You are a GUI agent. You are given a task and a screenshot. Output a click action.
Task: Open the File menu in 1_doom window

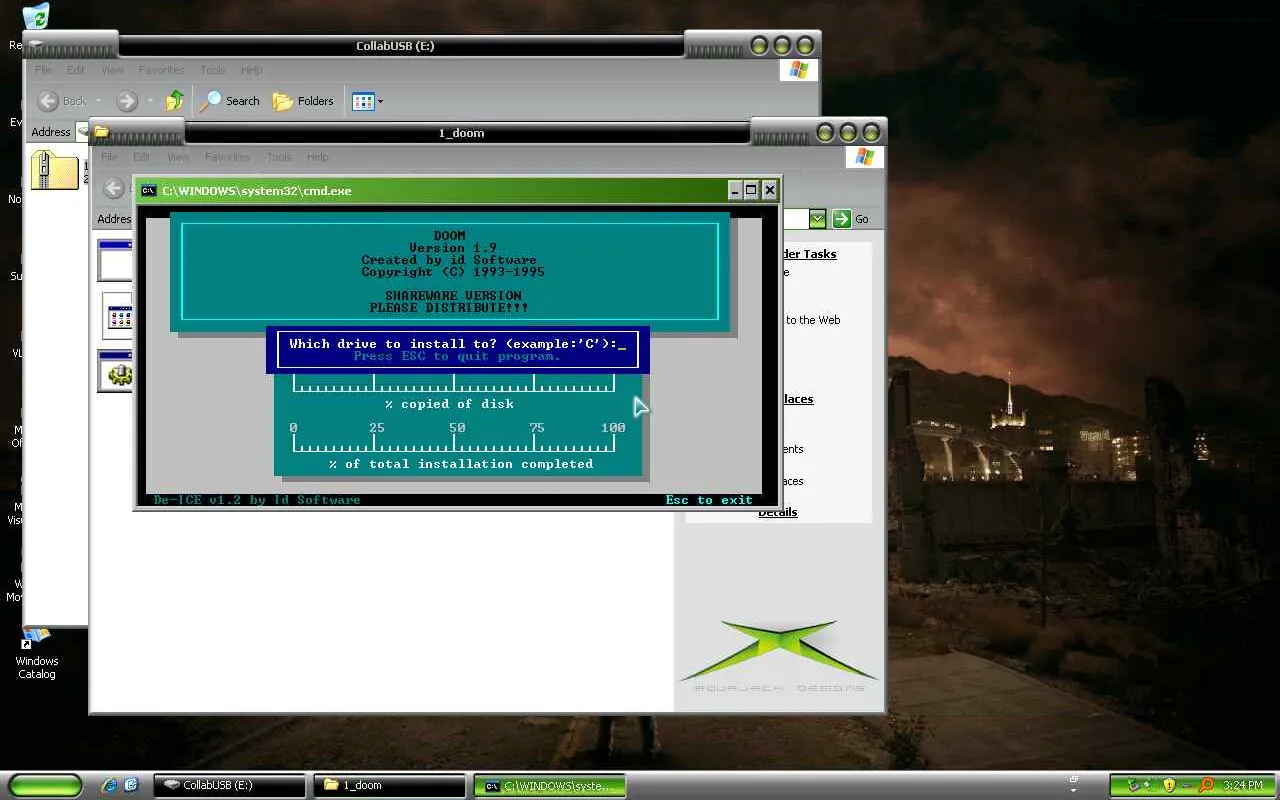(x=109, y=157)
